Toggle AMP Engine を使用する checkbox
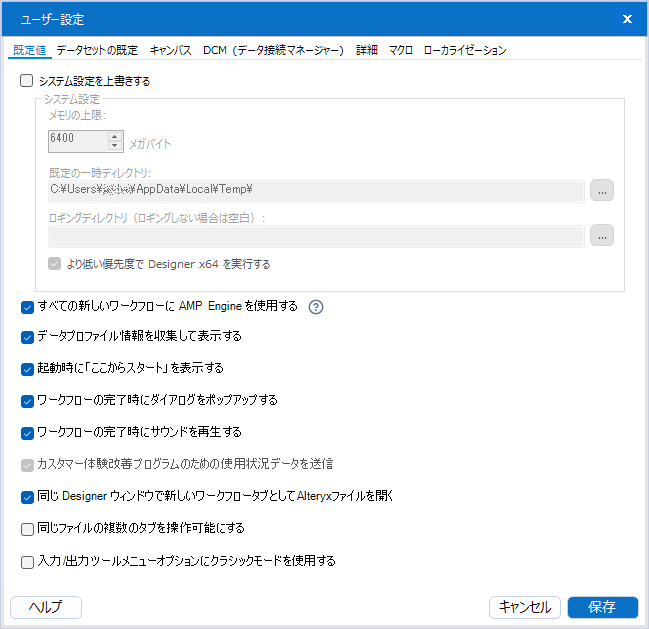 pos(27,306)
